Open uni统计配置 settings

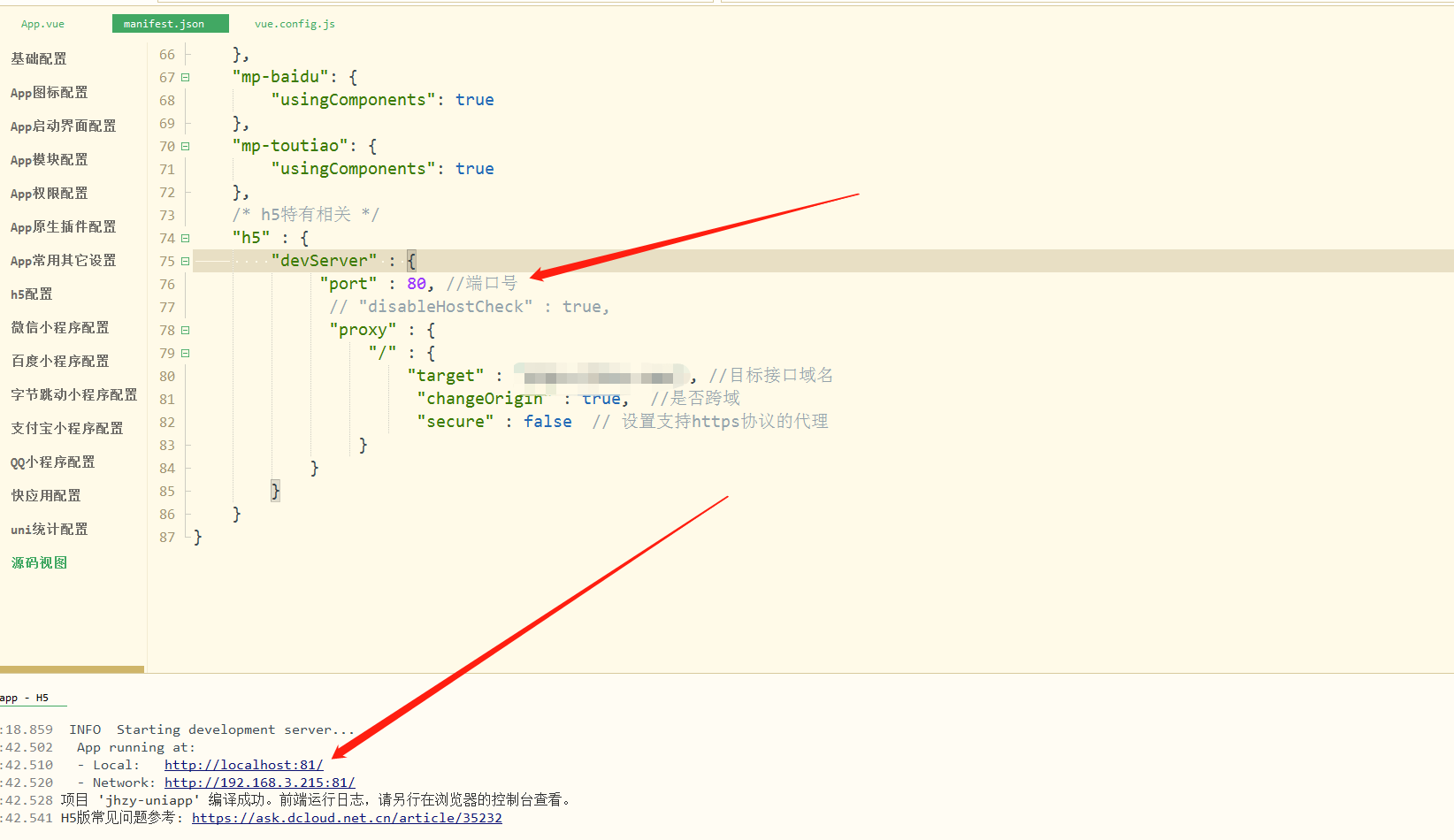[x=49, y=529]
